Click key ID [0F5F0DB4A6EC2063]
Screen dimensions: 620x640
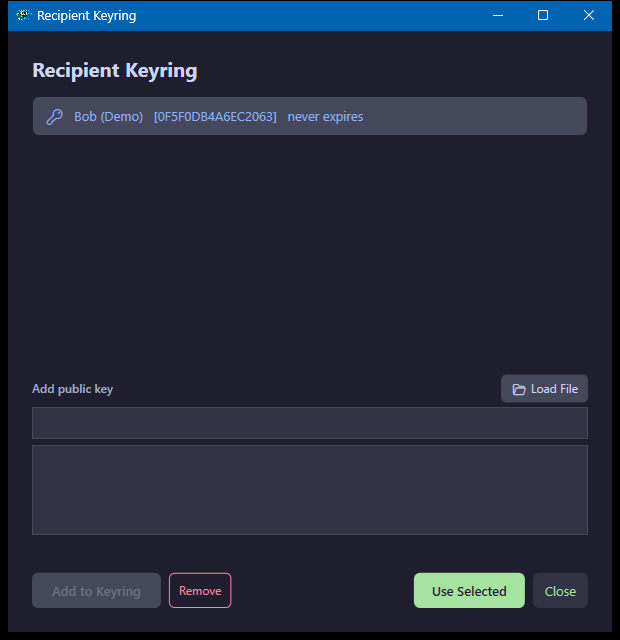pos(215,117)
